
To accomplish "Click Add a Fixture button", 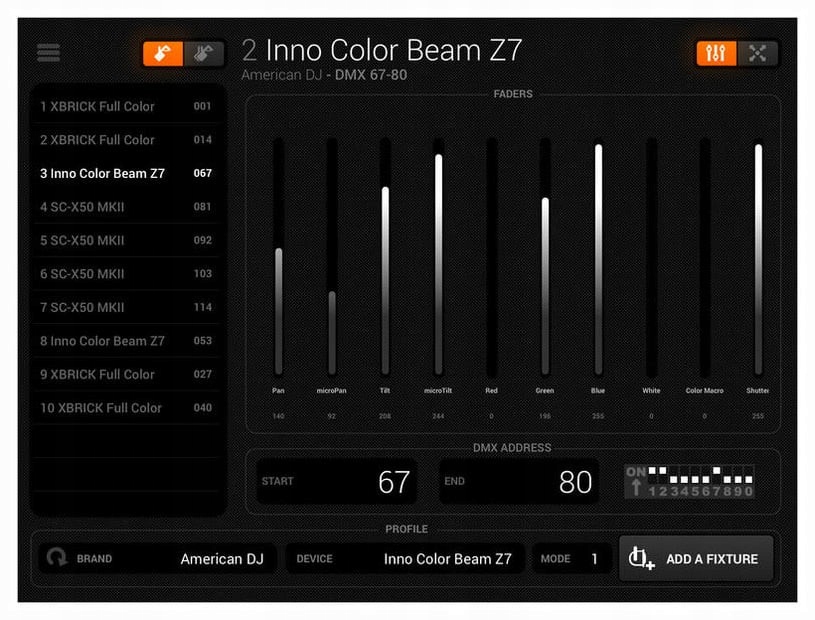I will [696, 559].
